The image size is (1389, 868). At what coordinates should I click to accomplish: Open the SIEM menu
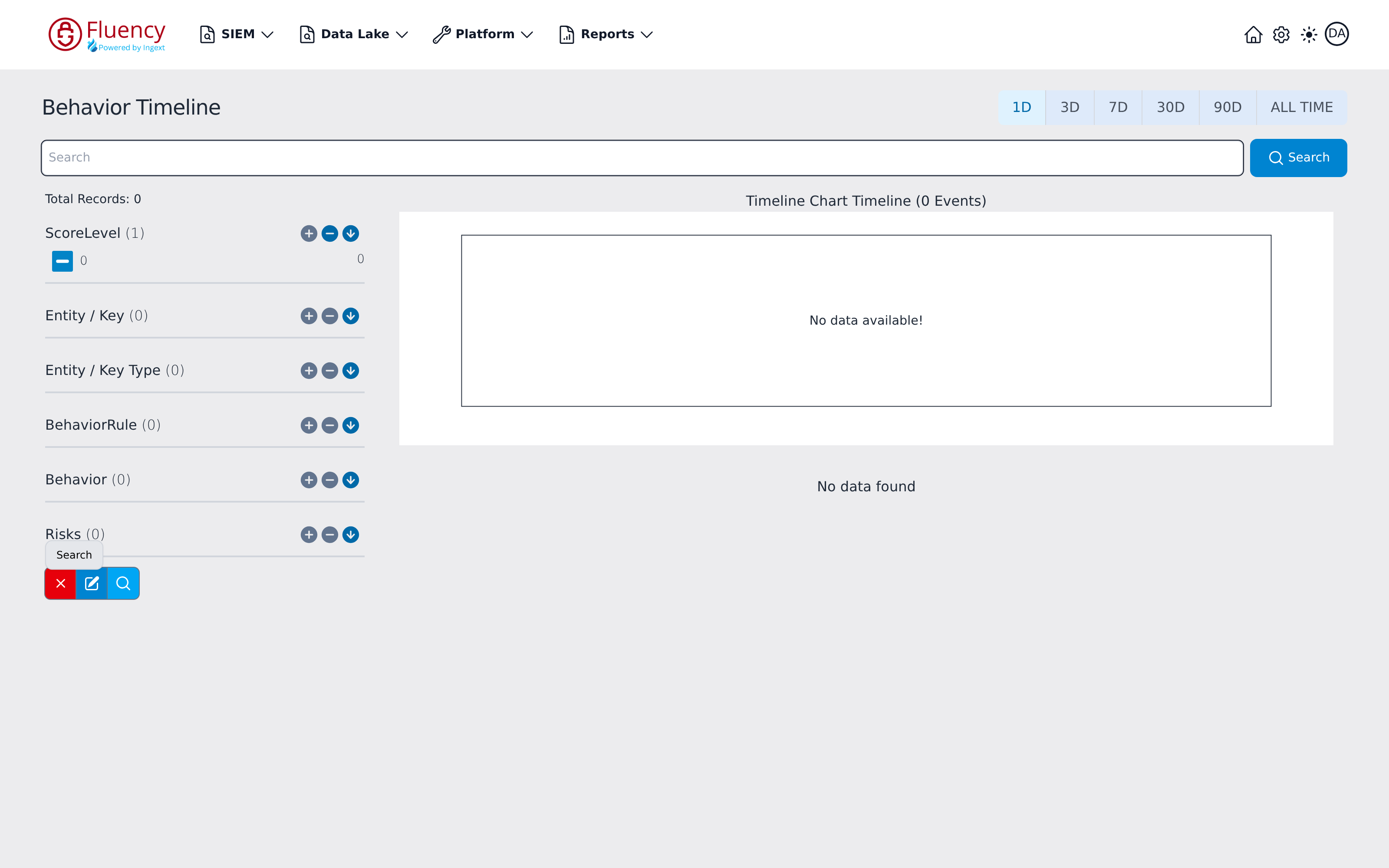pos(236,34)
